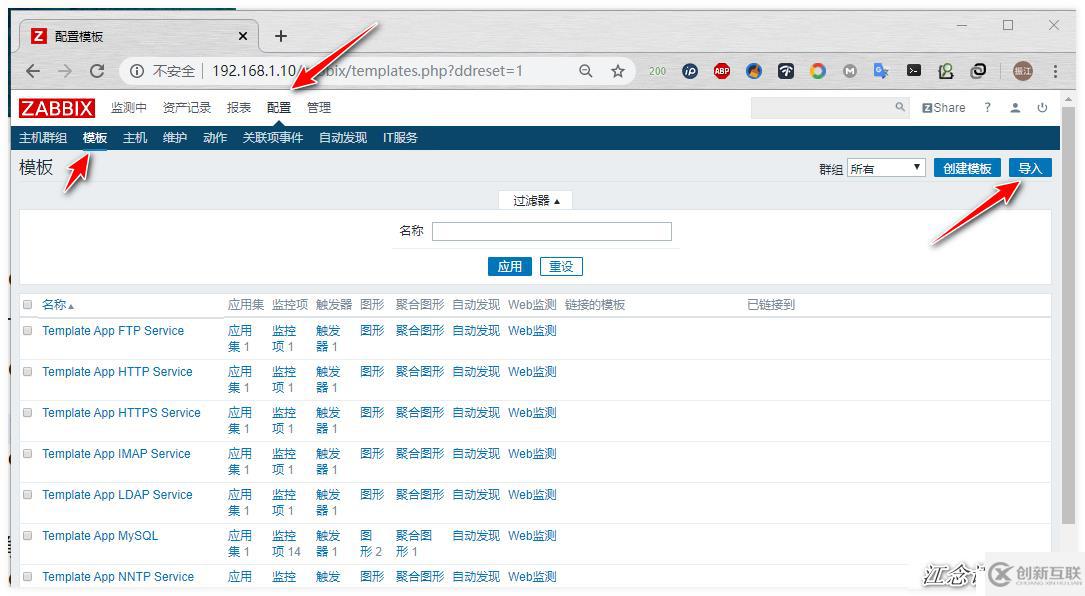Click the 导入 import button
The height and width of the screenshot is (596, 1085).
pyautogui.click(x=1030, y=168)
